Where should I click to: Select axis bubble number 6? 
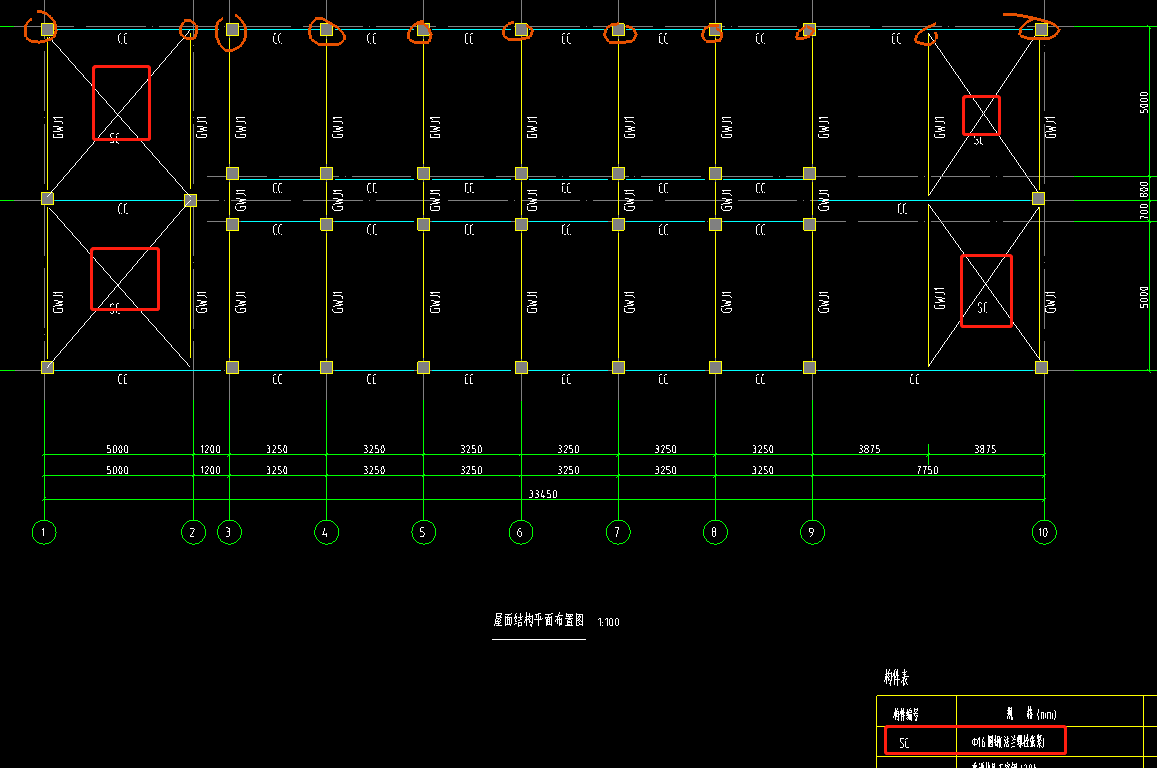pos(521,532)
